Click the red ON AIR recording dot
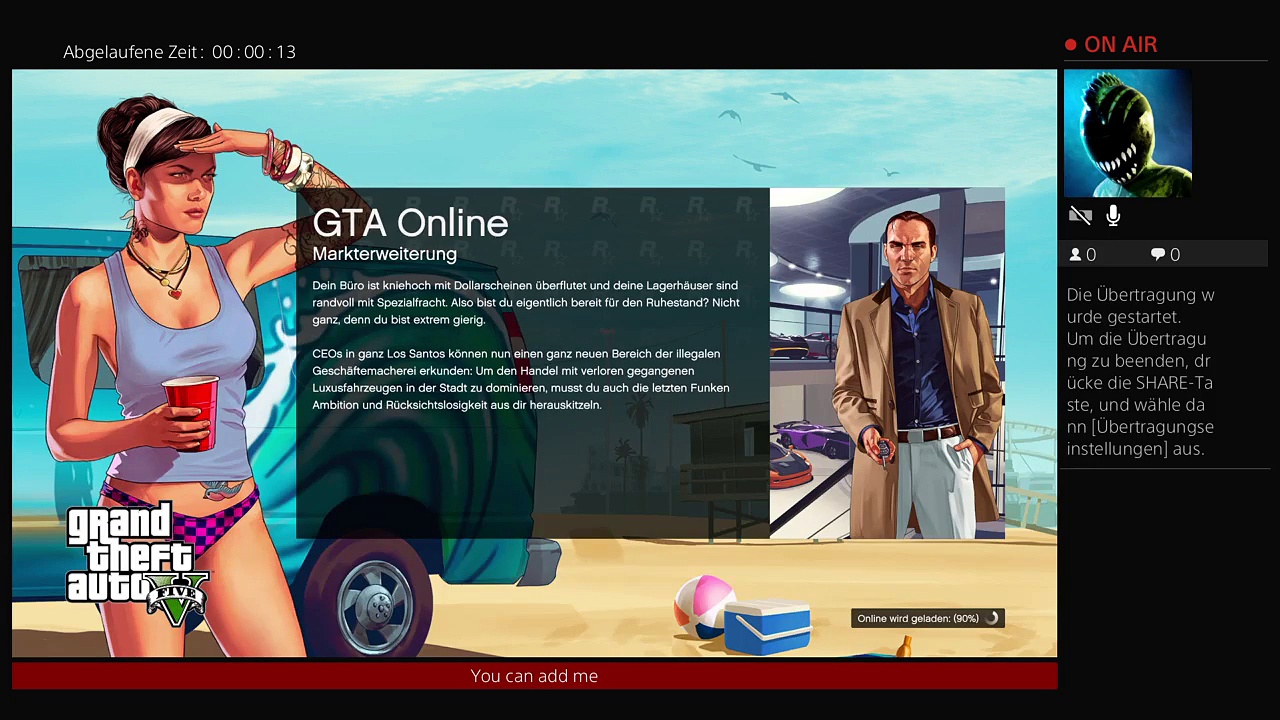Image resolution: width=1280 pixels, height=720 pixels. click(x=1071, y=45)
